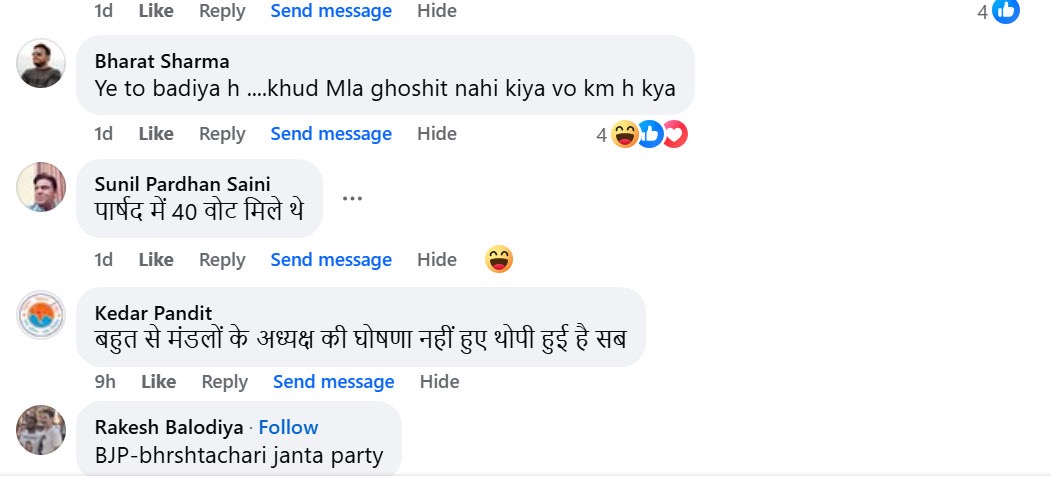
Task: Click Sunil Pardhan Saini's avatar
Action: [42, 187]
